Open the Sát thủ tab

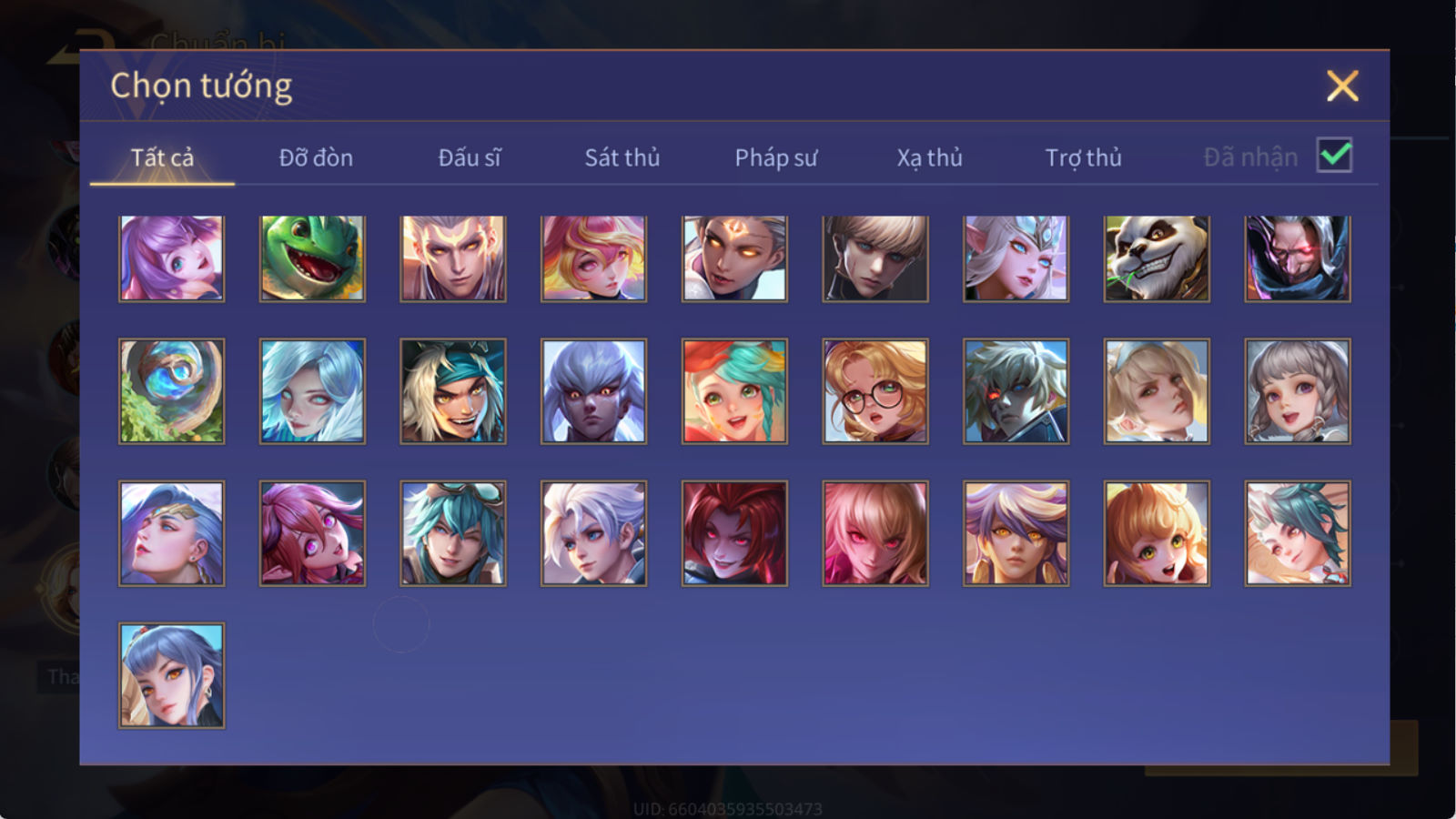622,157
